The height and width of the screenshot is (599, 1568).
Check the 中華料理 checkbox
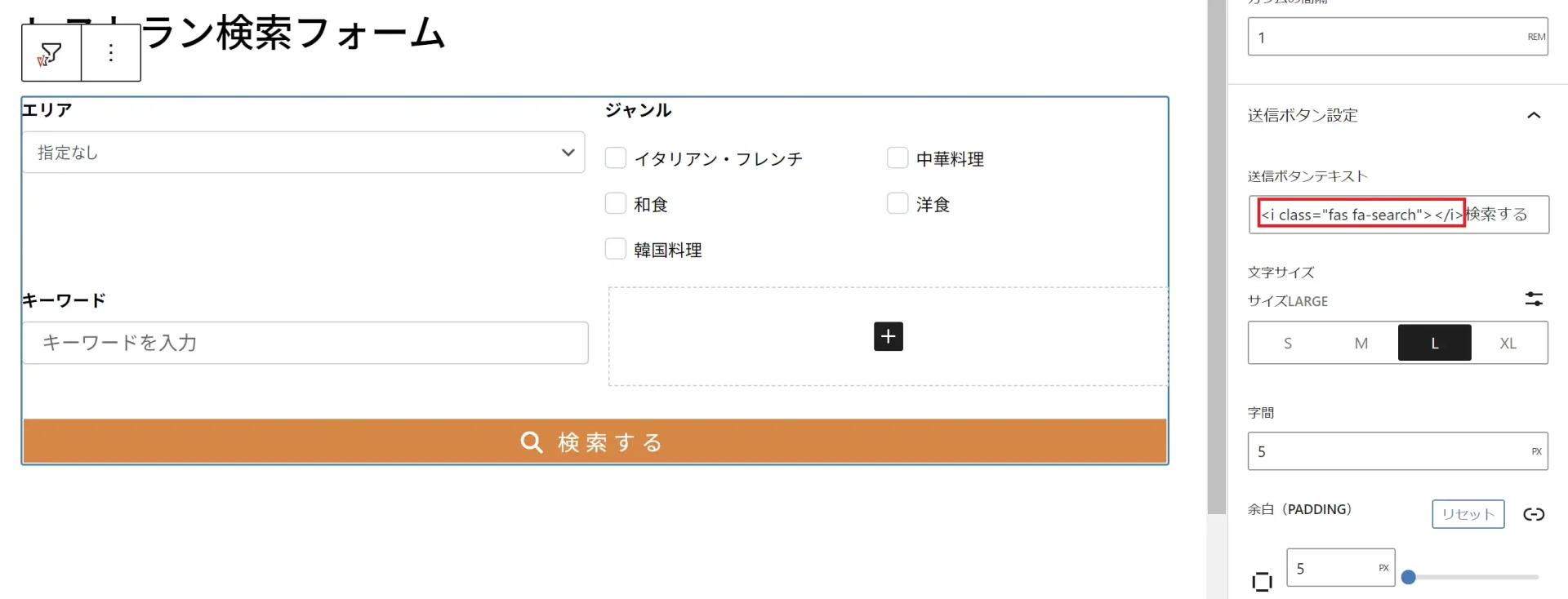[x=898, y=158]
